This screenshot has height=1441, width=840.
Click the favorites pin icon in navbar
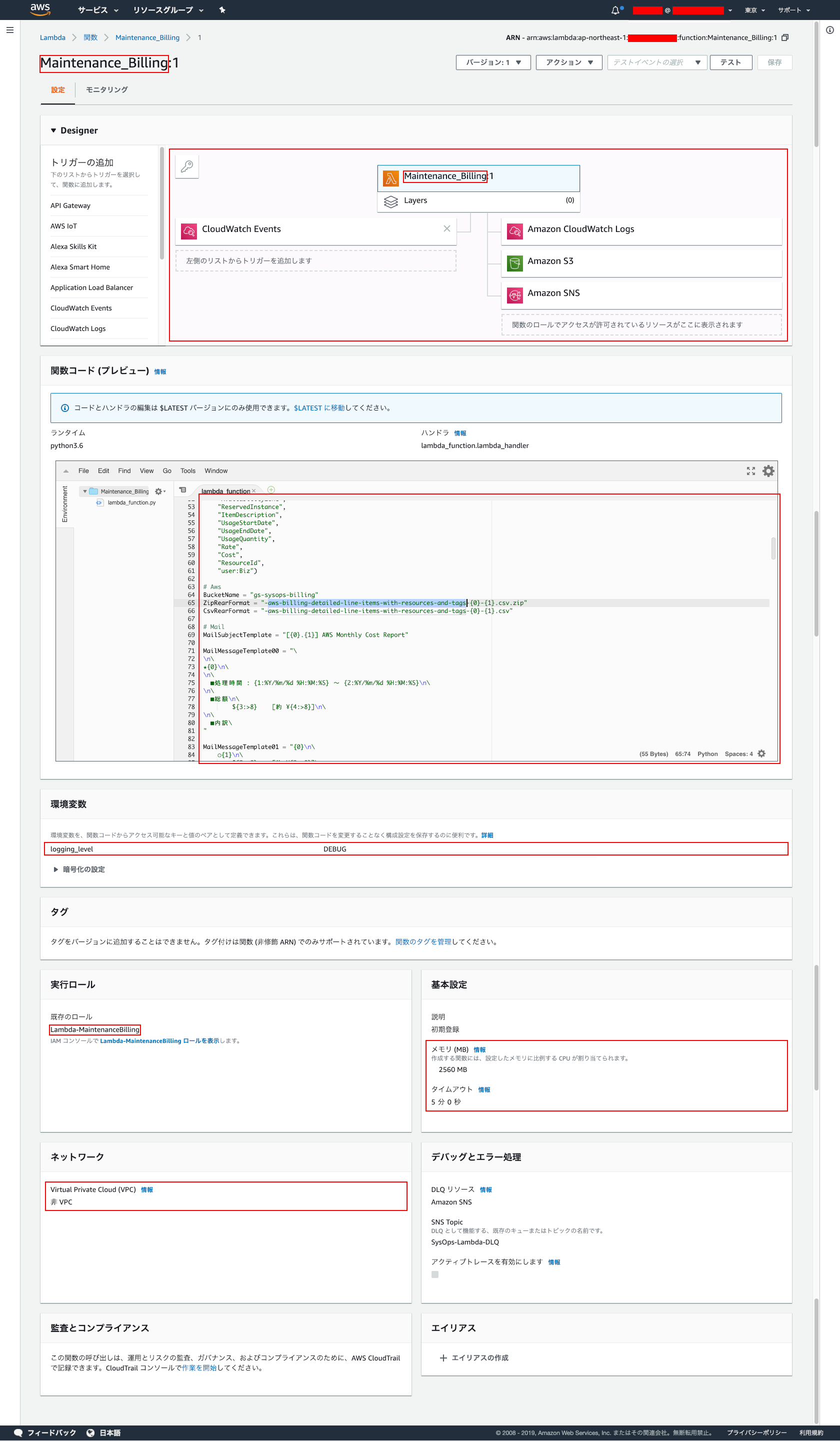click(x=222, y=9)
